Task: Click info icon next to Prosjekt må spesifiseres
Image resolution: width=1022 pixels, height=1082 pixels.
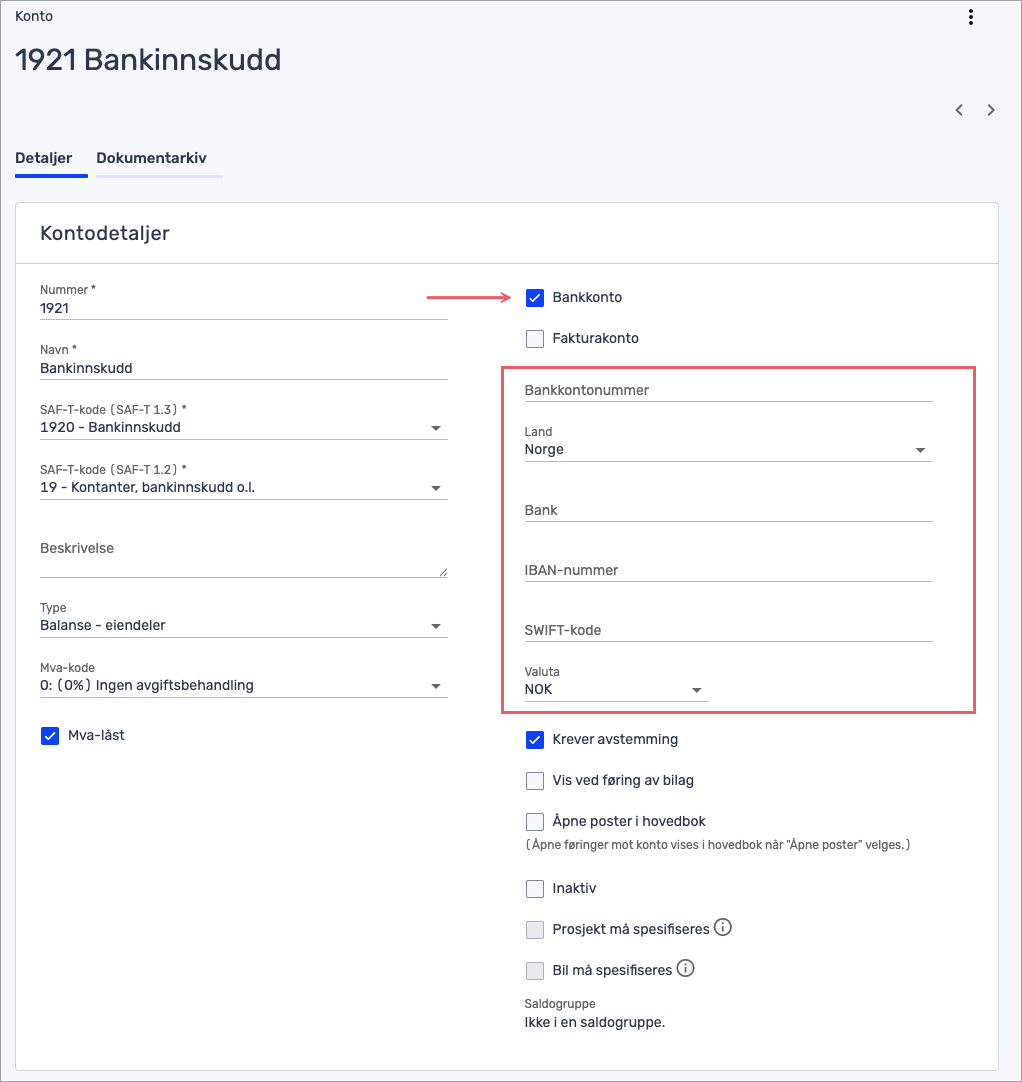Action: click(723, 928)
